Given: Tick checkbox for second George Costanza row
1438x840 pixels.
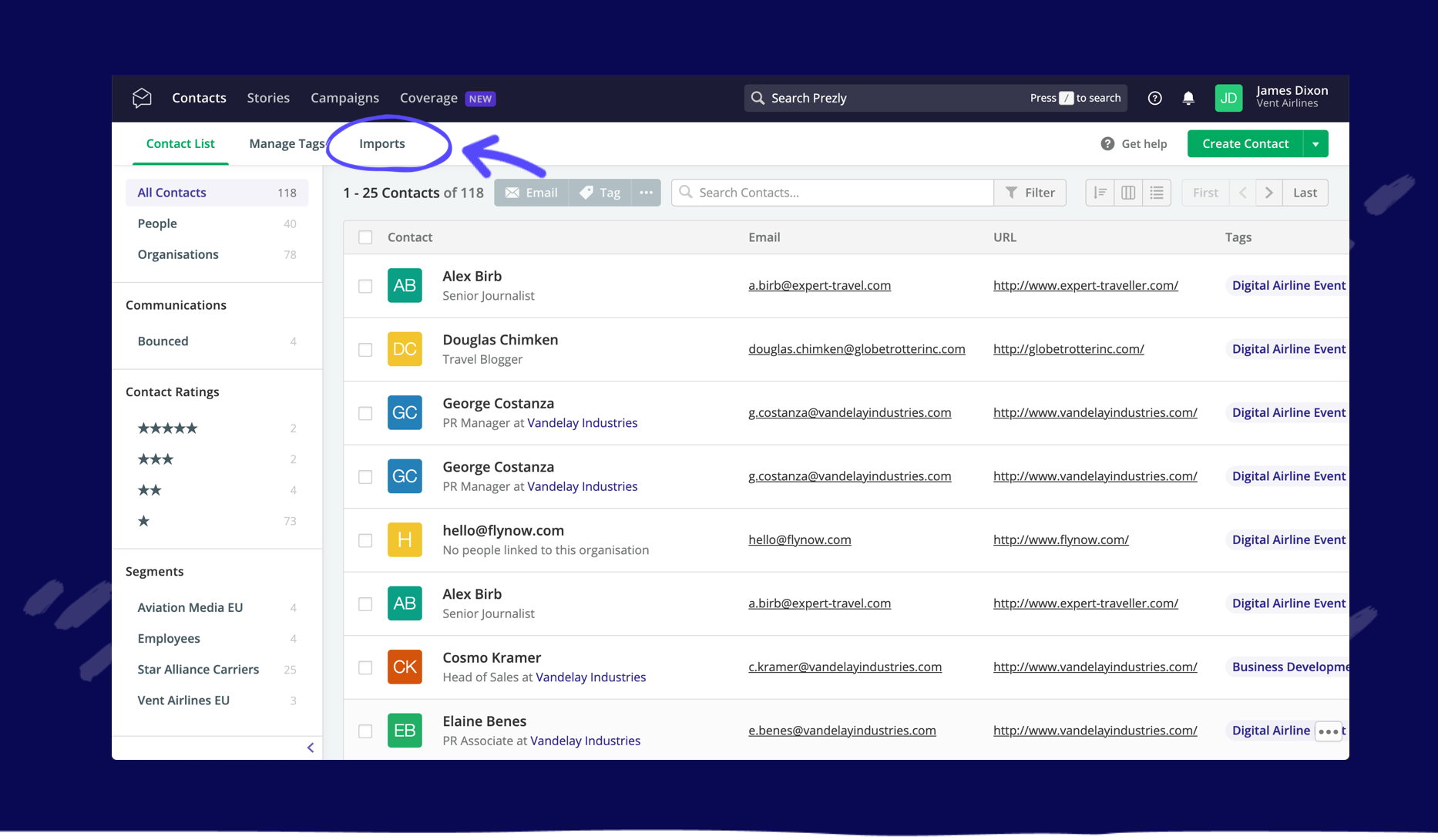Looking at the screenshot, I should point(365,477).
